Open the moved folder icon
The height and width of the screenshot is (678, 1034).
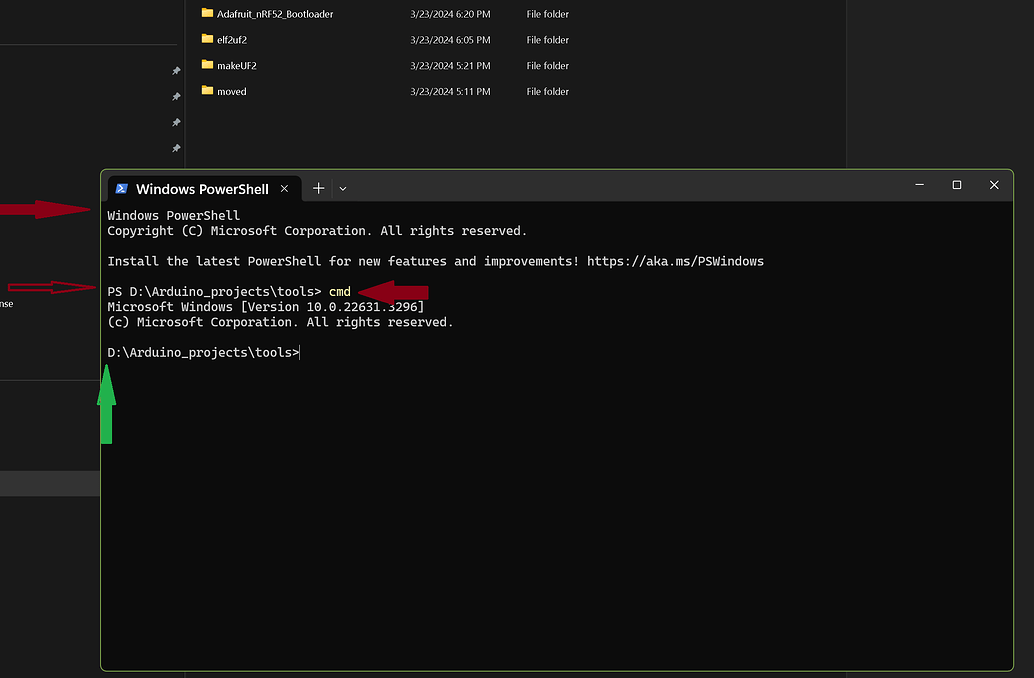205,91
